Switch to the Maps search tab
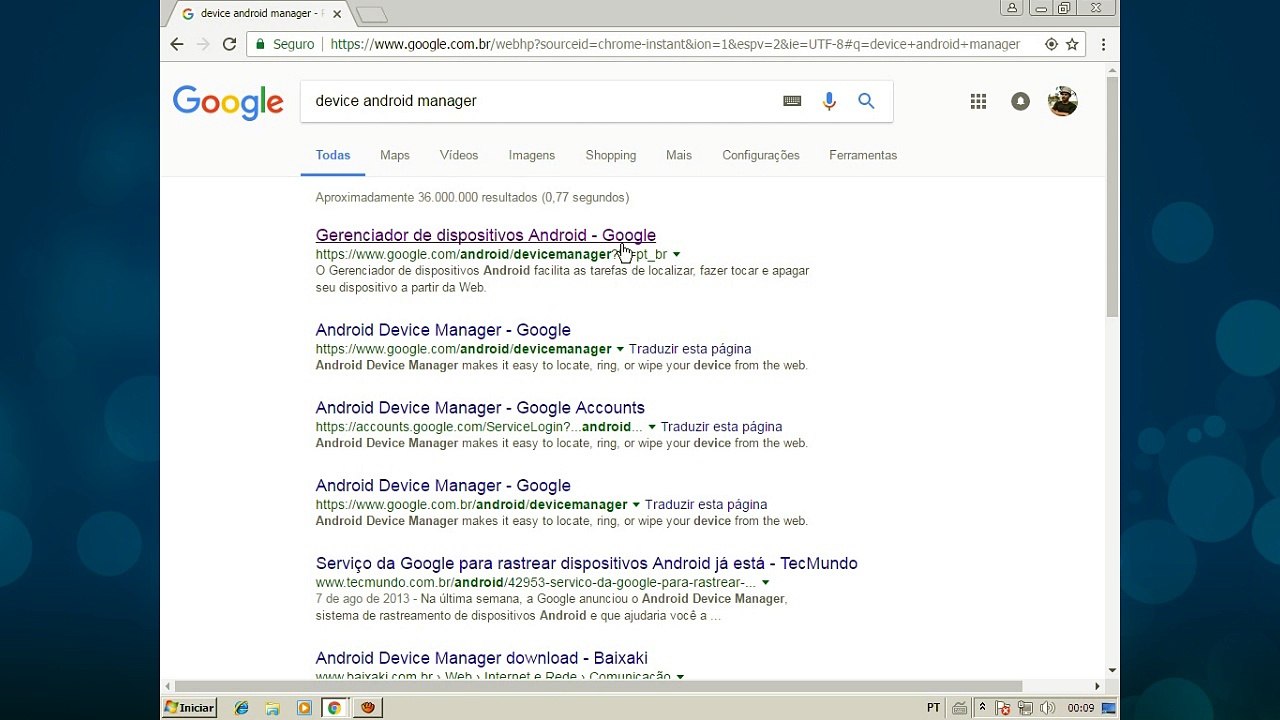 tap(395, 155)
